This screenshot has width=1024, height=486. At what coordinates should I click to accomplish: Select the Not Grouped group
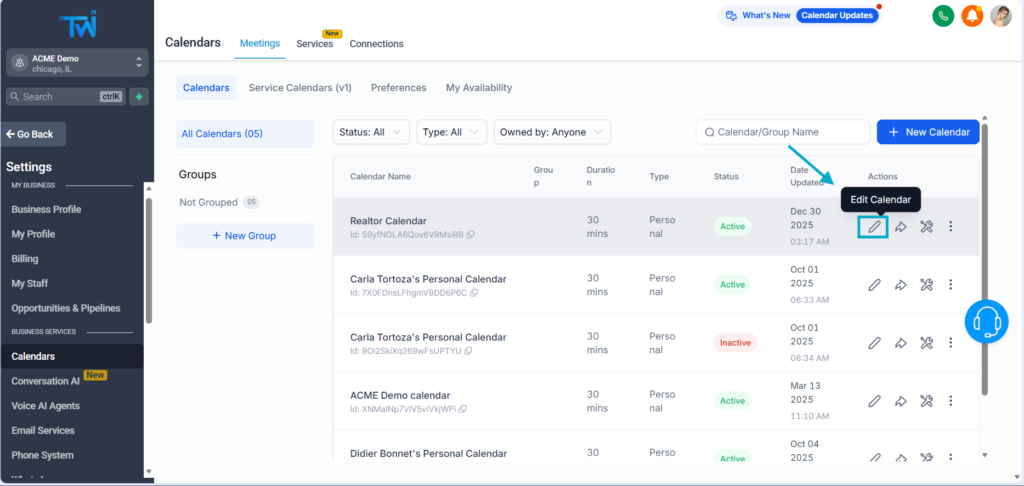(219, 202)
